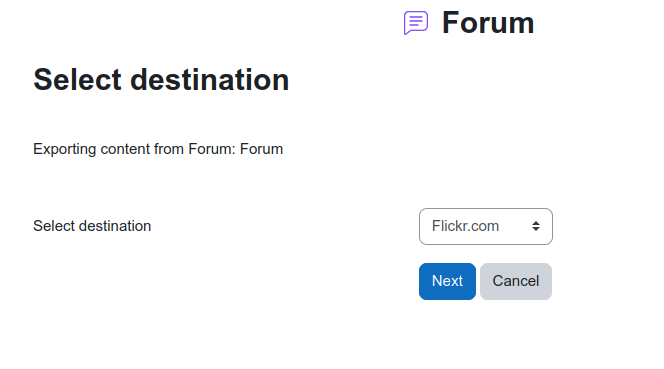Choose a portfolio destination from the combo box
Screen dimensions: 664x369
coord(486,226)
